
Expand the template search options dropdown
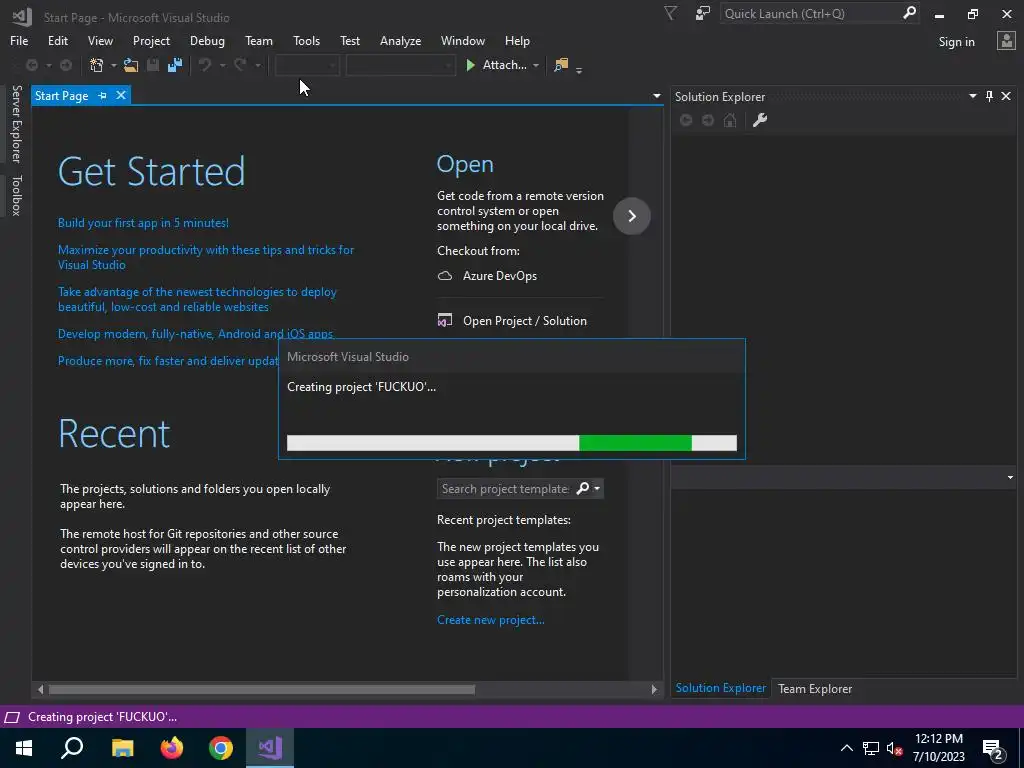click(597, 488)
